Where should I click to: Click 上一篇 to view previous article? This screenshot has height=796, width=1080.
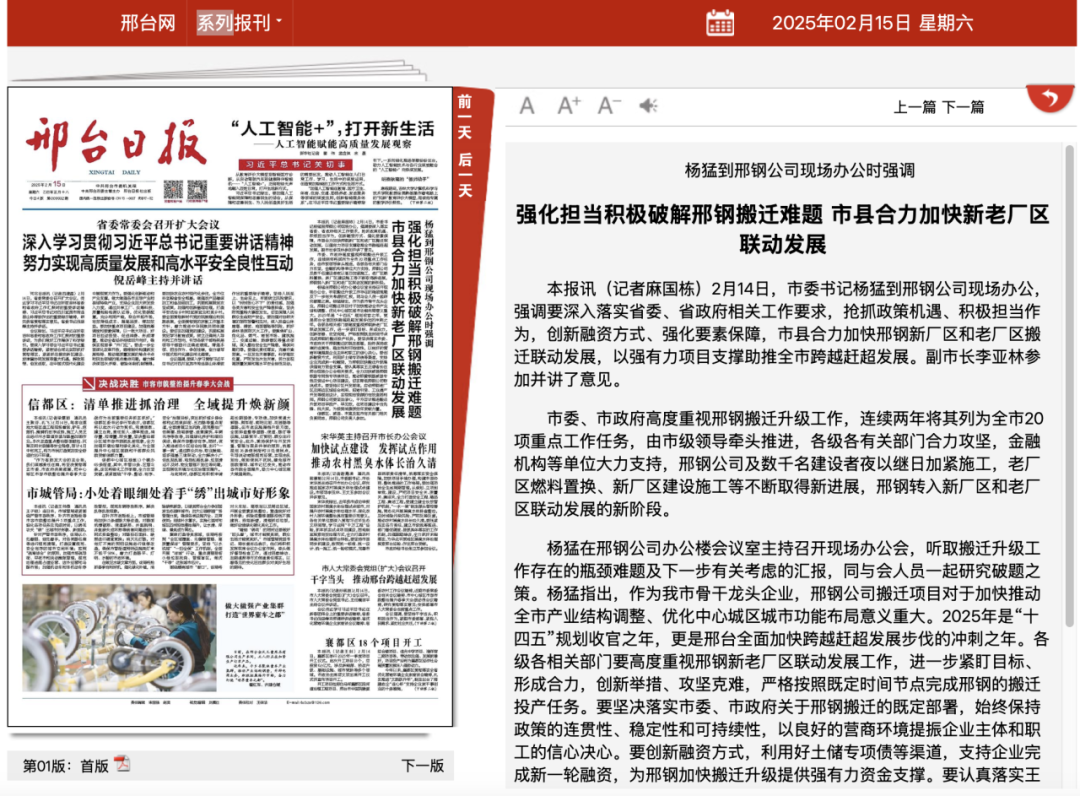pos(914,107)
